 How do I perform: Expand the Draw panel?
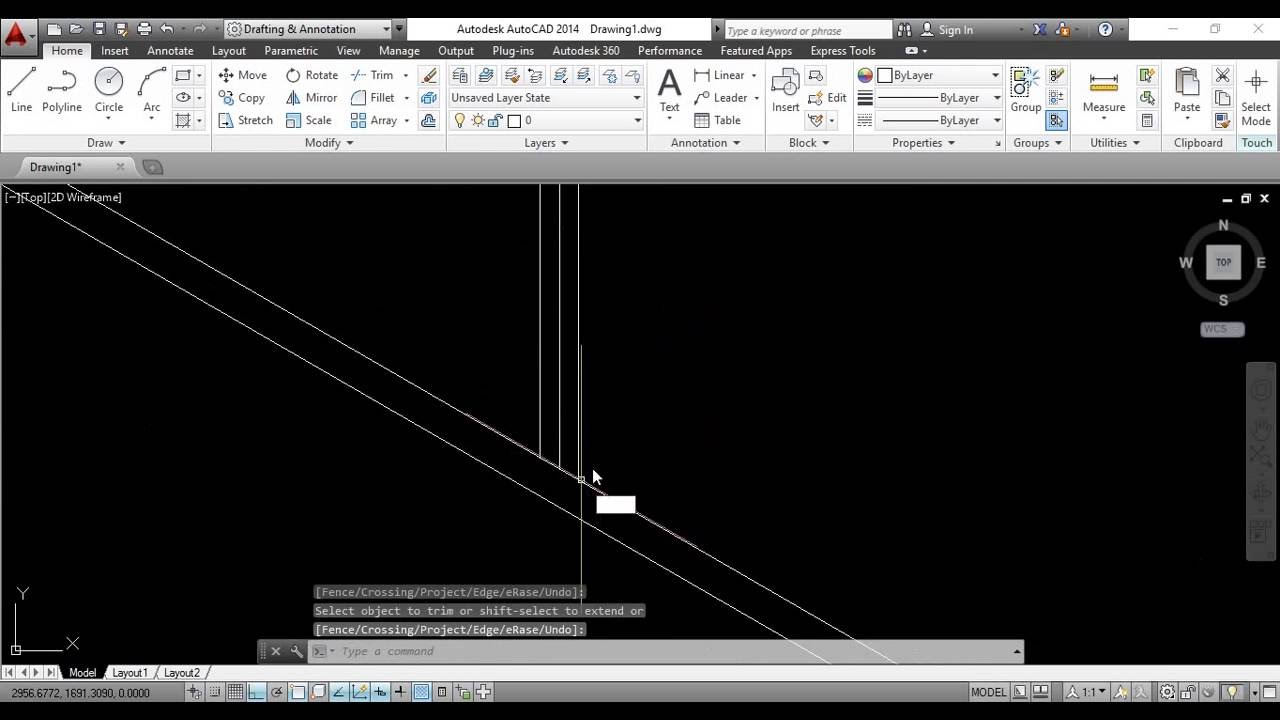pyautogui.click(x=106, y=143)
